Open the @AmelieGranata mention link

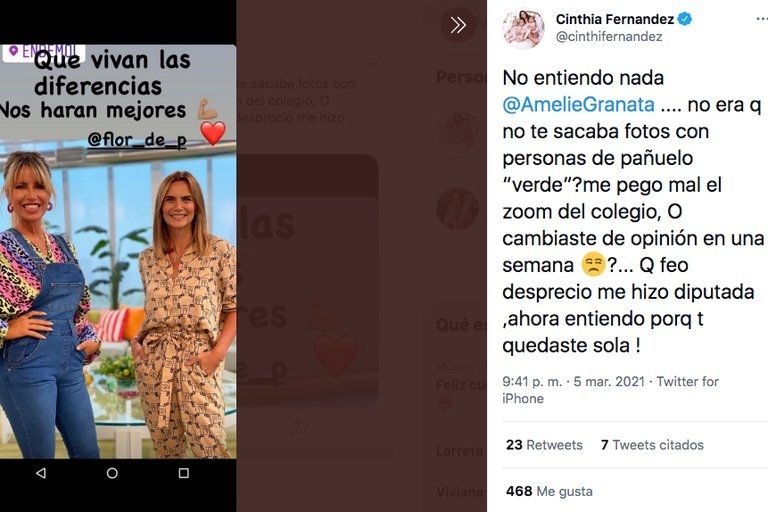point(578,104)
